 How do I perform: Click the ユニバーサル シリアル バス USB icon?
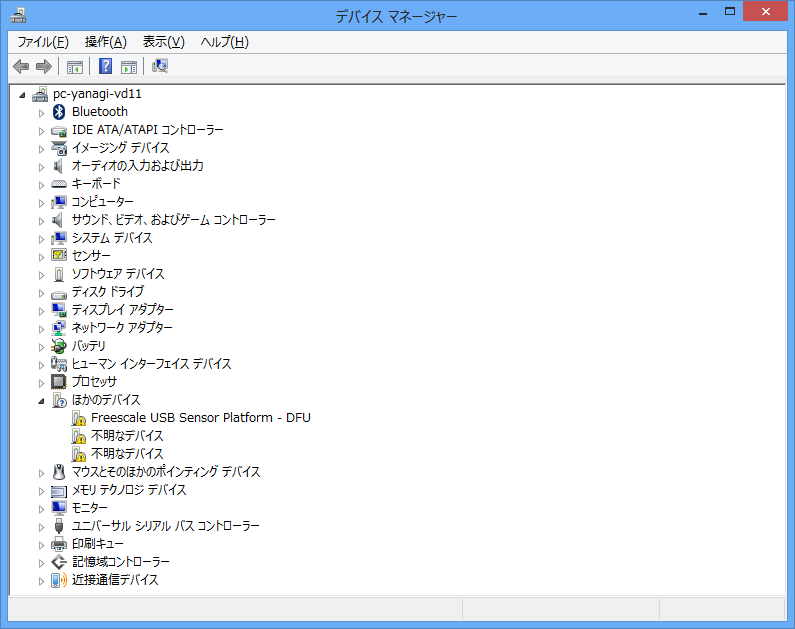(59, 526)
